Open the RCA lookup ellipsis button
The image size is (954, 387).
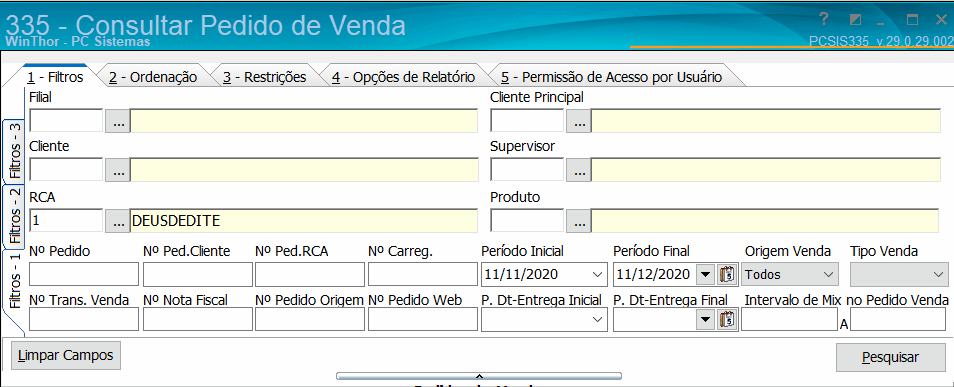pos(118,221)
